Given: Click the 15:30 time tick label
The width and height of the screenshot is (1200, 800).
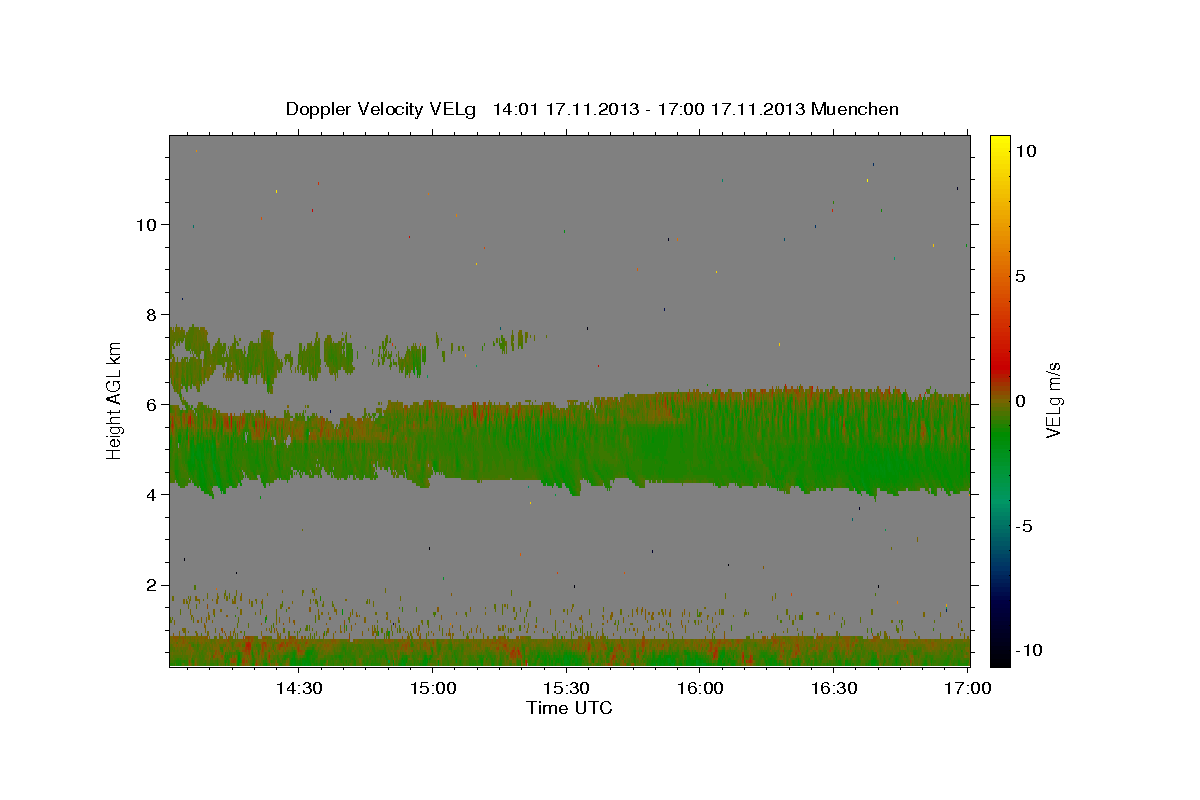Looking at the screenshot, I should [566, 689].
